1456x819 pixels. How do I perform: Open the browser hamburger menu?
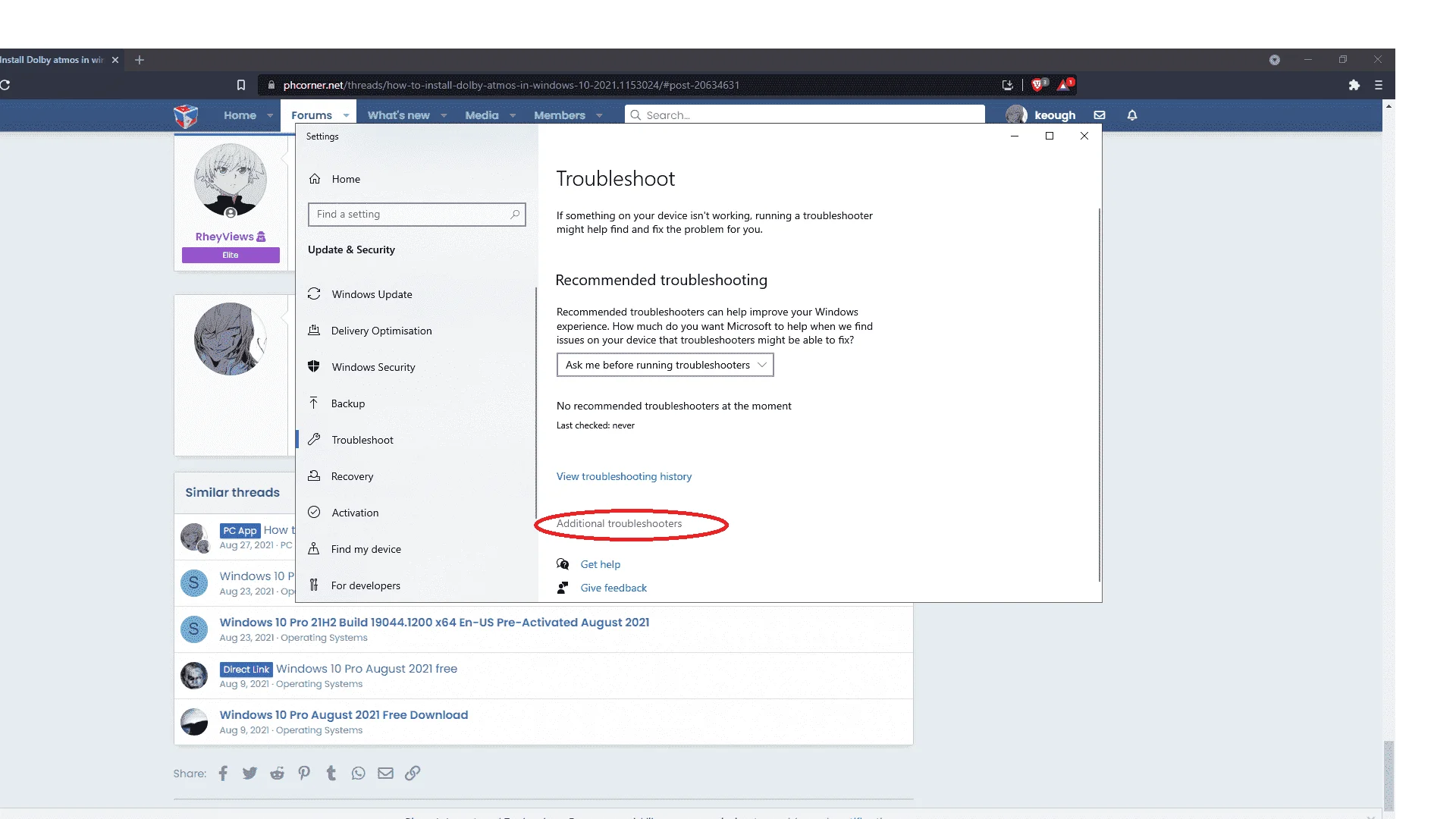(x=1379, y=85)
